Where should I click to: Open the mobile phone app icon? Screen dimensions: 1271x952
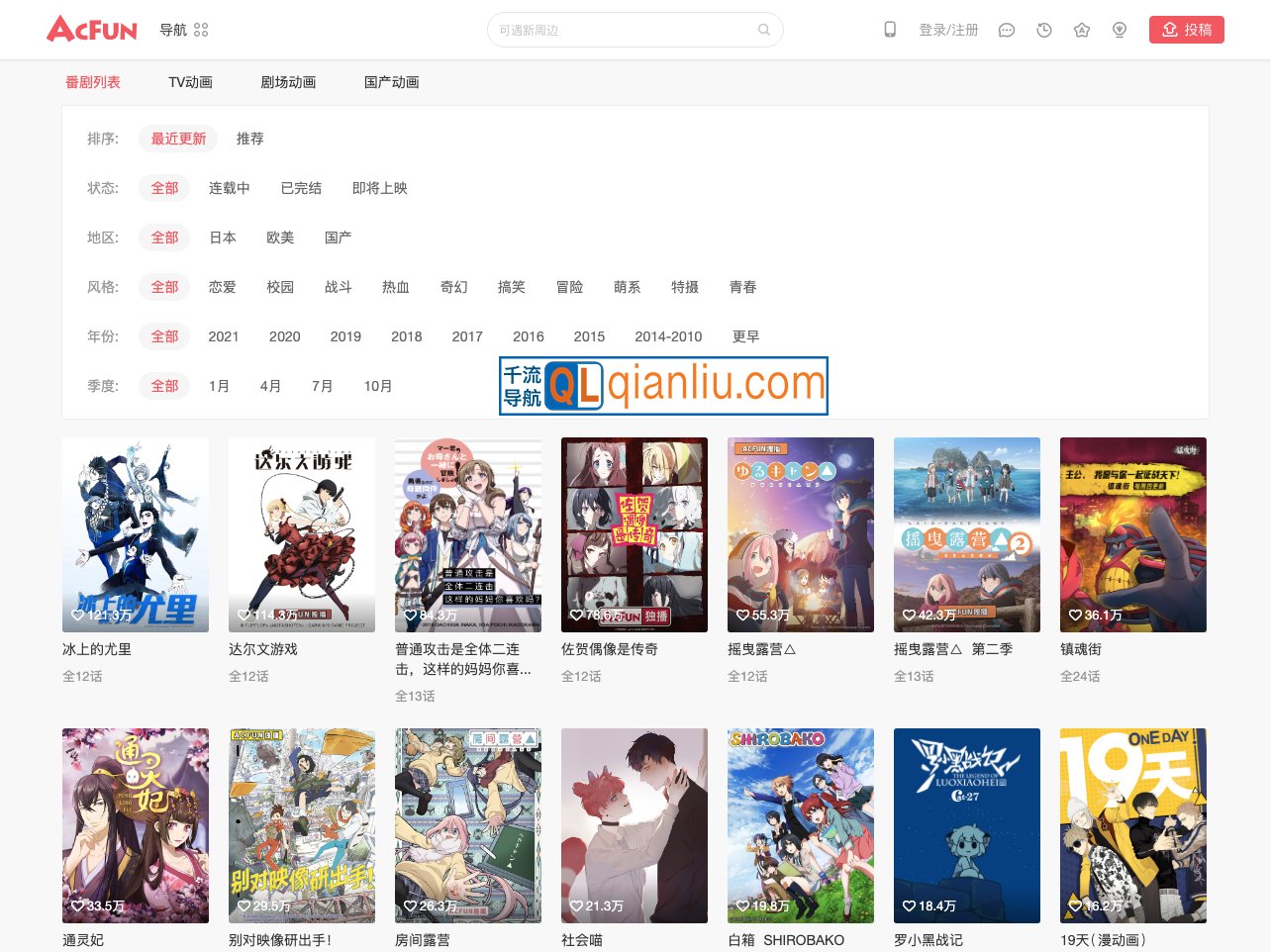point(890,30)
